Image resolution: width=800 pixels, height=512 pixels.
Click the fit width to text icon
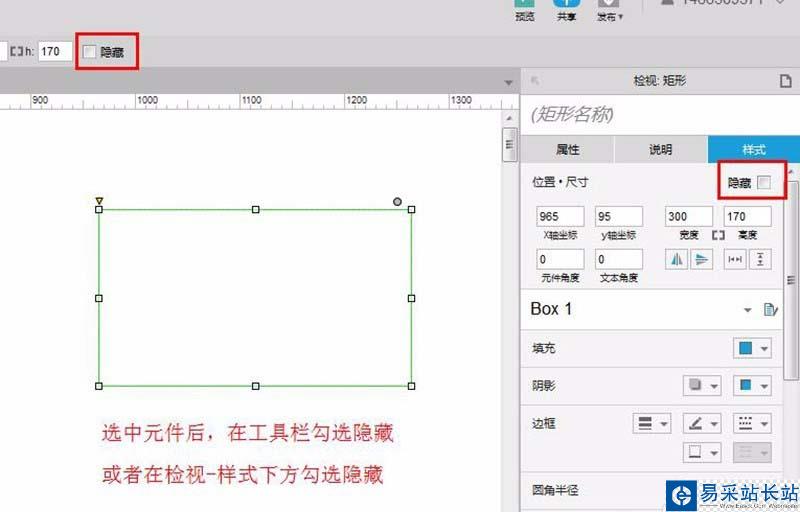[x=735, y=259]
